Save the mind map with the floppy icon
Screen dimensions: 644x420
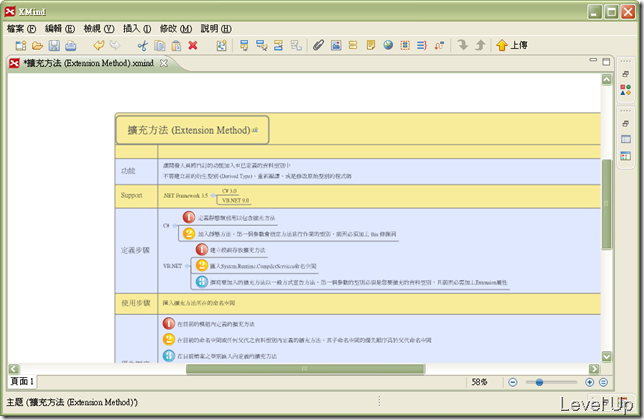click(54, 45)
